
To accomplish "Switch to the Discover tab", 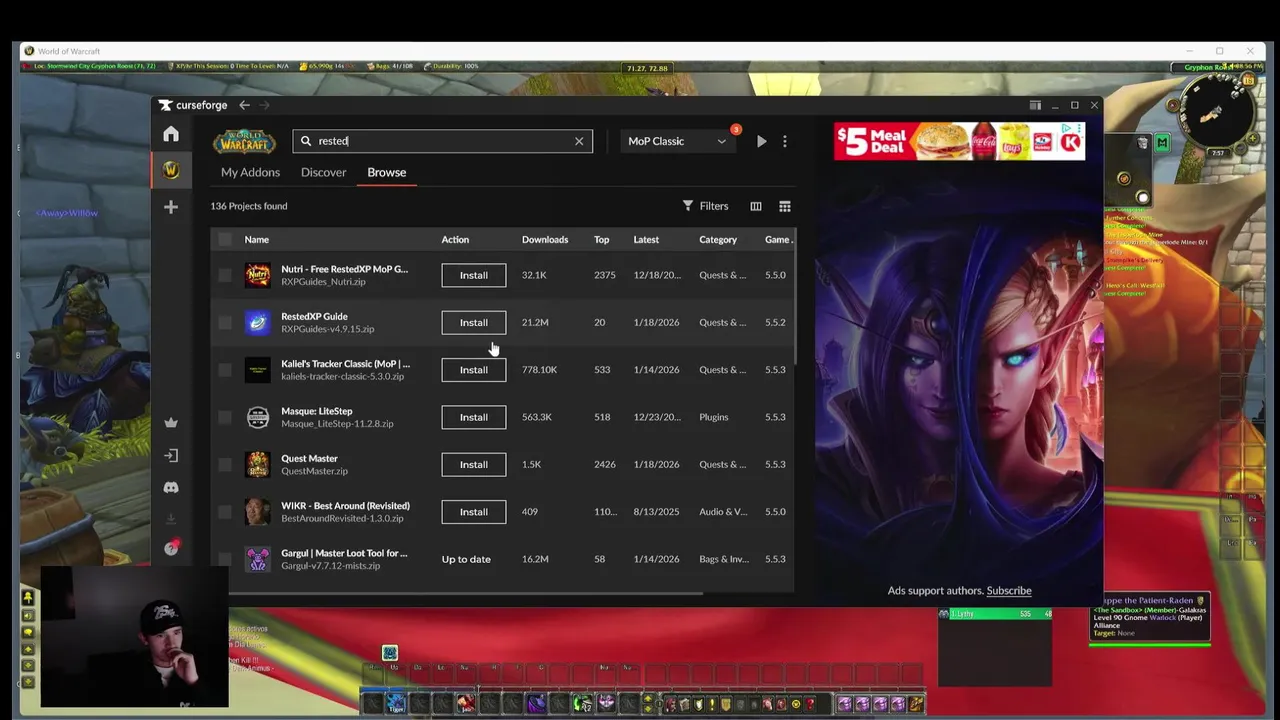I will (x=323, y=172).
